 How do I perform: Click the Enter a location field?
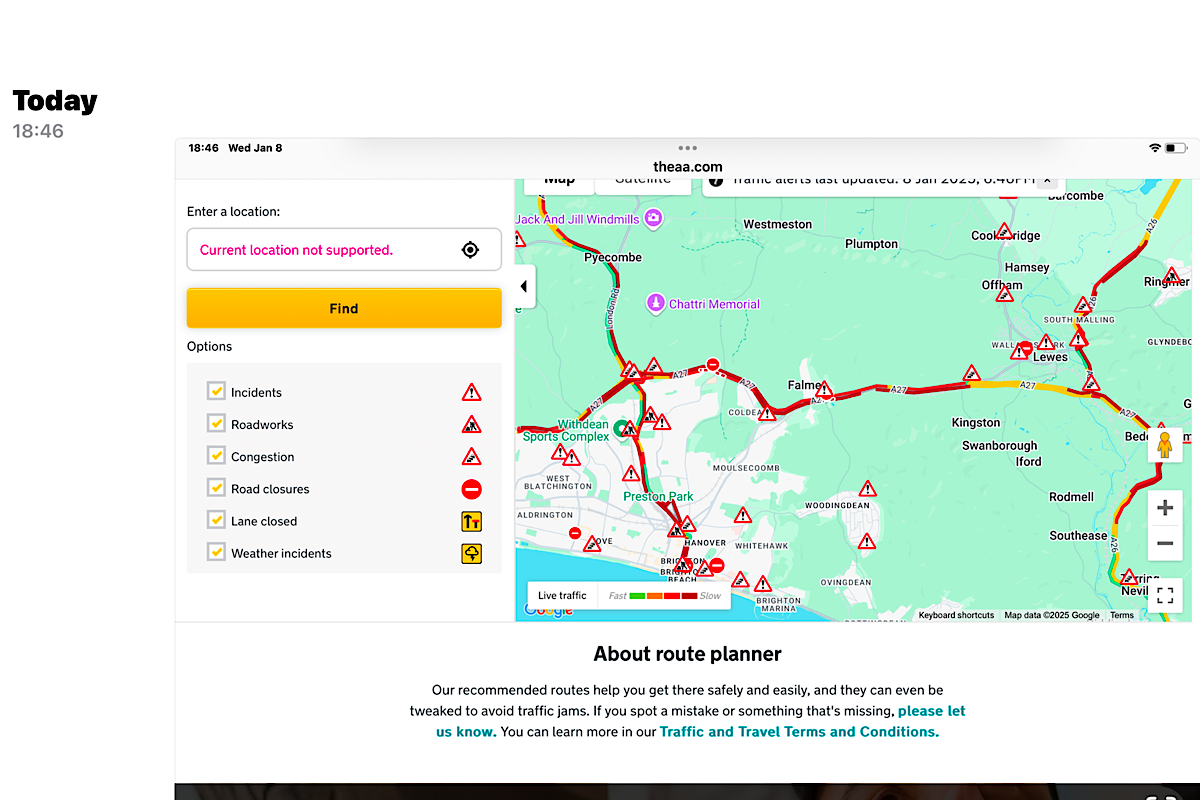(x=344, y=249)
